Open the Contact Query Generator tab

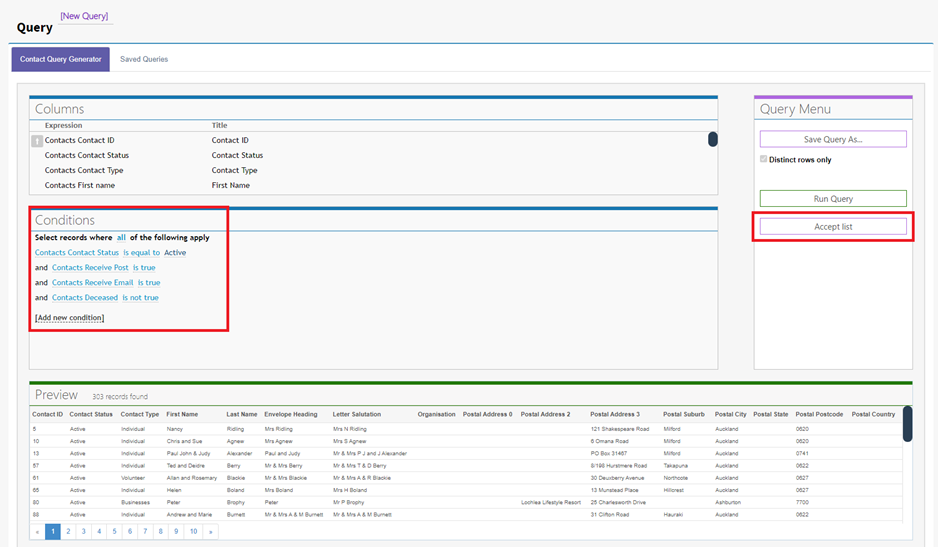click(x=60, y=59)
